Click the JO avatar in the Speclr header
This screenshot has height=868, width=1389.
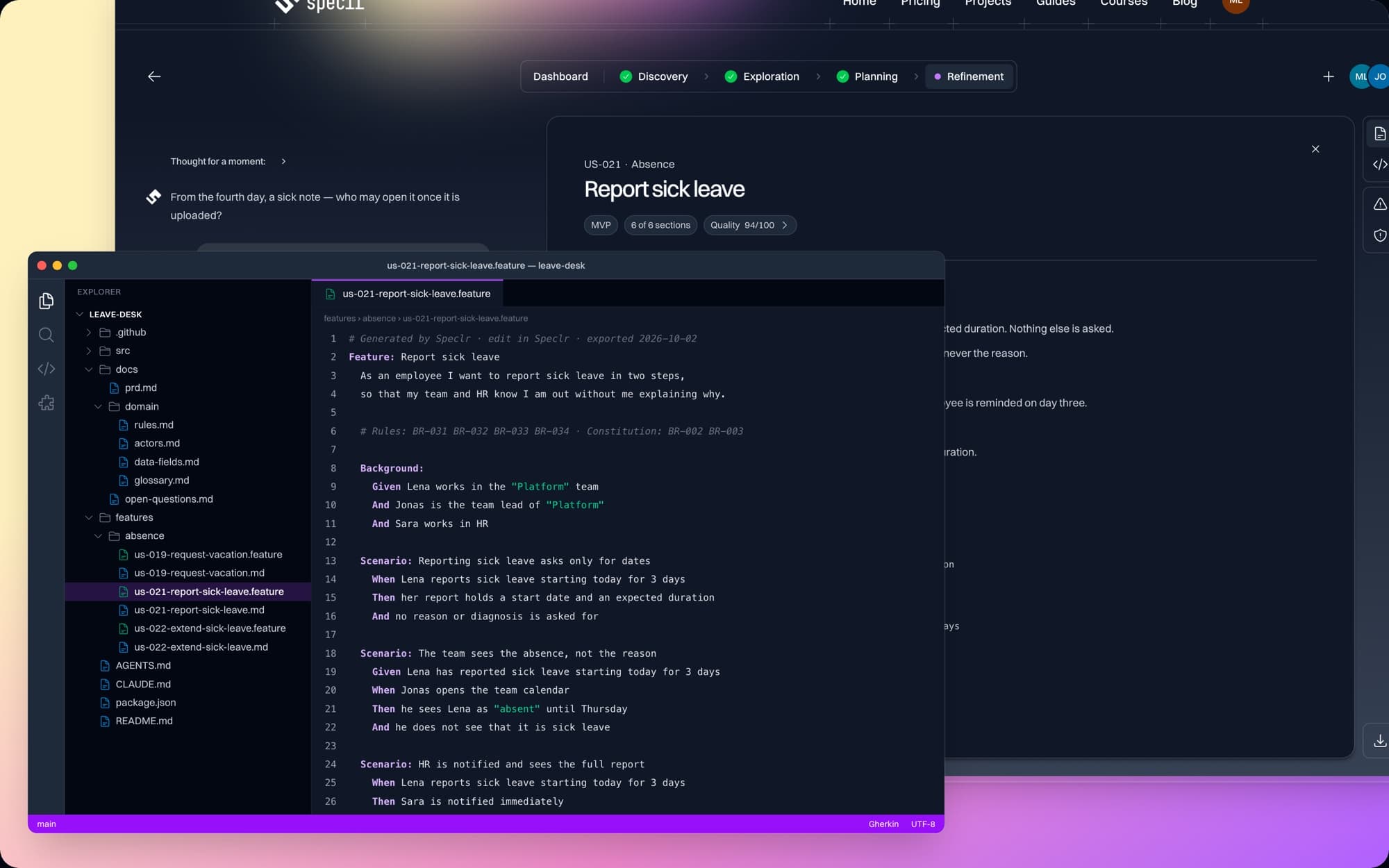pos(1379,76)
